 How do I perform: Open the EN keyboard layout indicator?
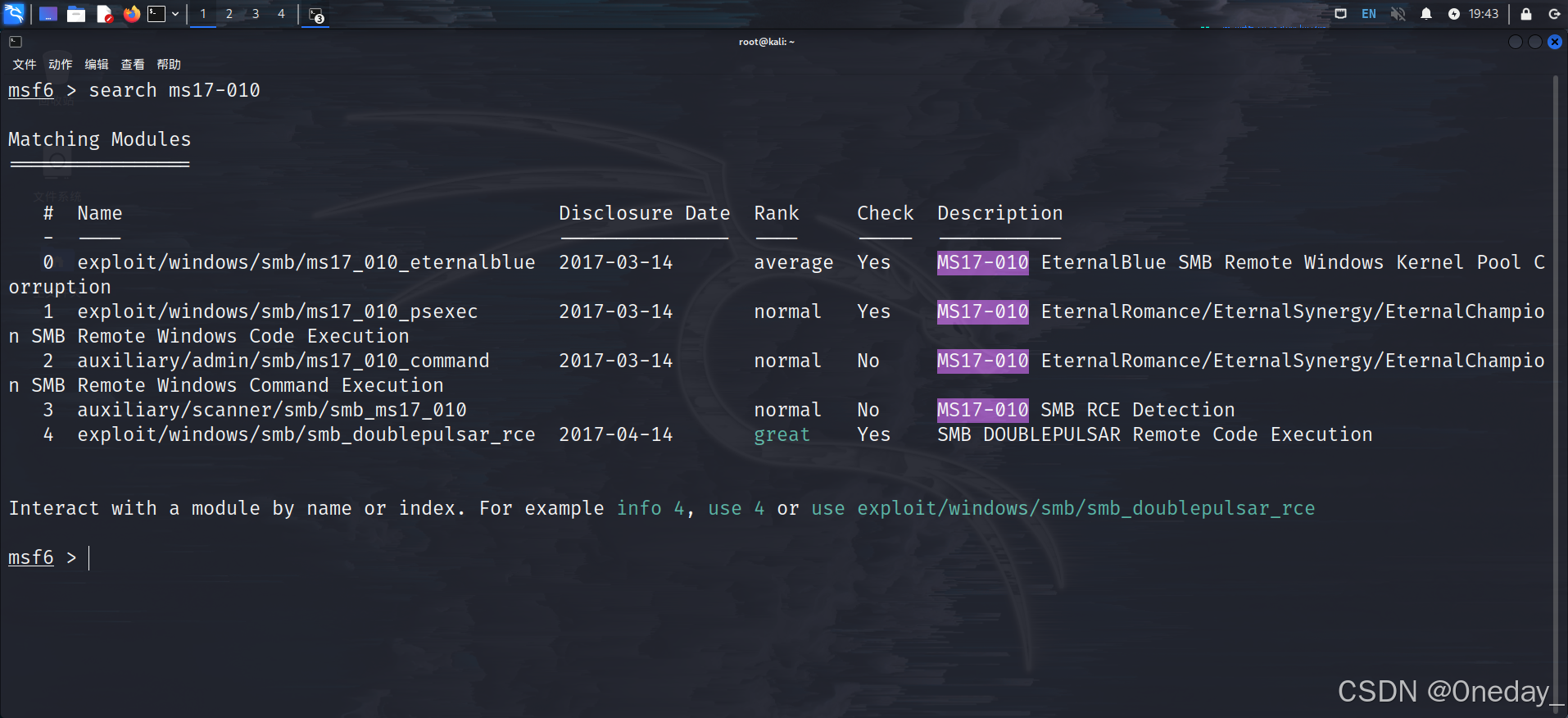pos(1369,14)
